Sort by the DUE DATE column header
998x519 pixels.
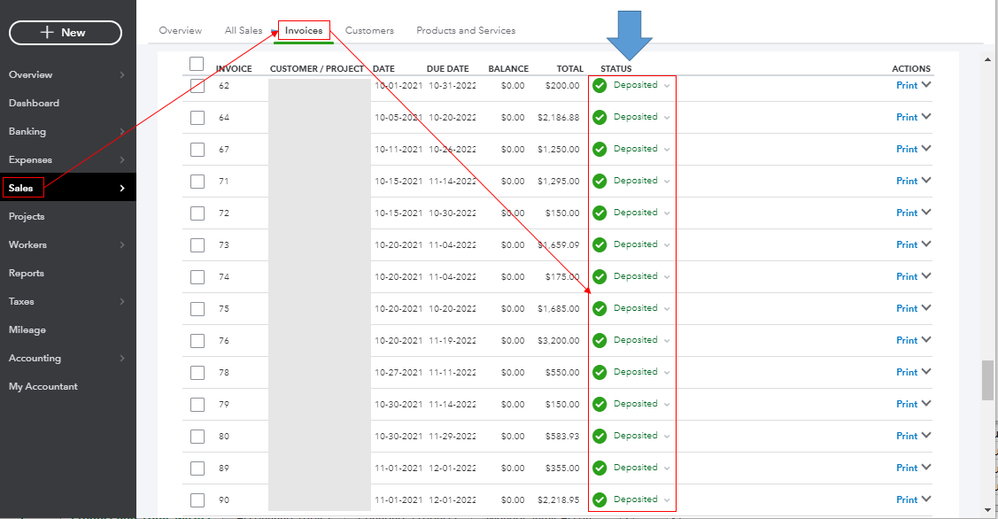point(447,69)
